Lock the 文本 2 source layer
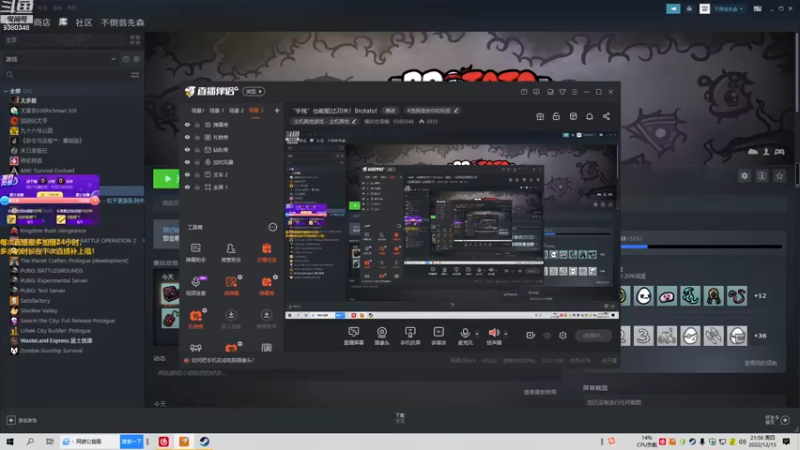The image size is (800, 450). [197, 174]
